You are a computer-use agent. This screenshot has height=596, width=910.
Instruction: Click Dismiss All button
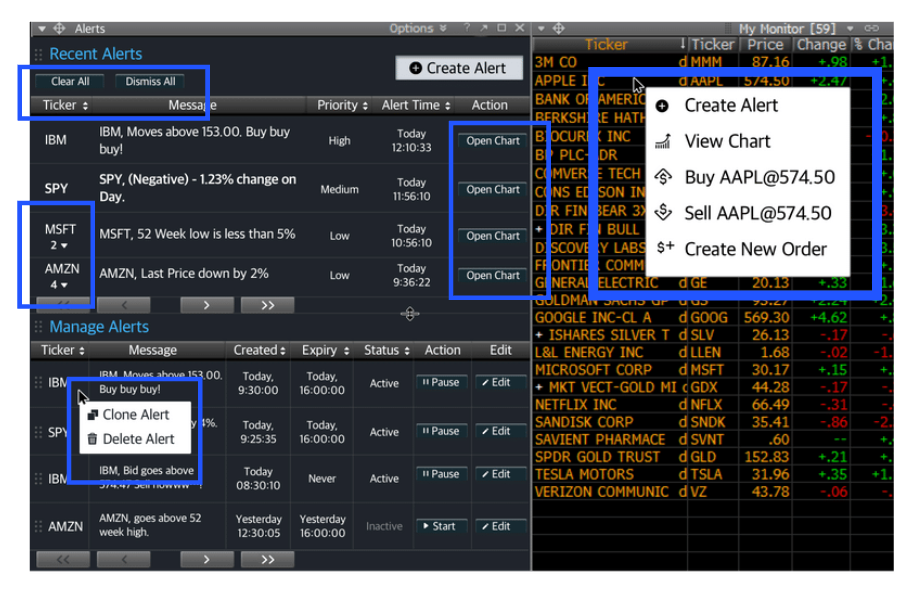click(x=150, y=81)
